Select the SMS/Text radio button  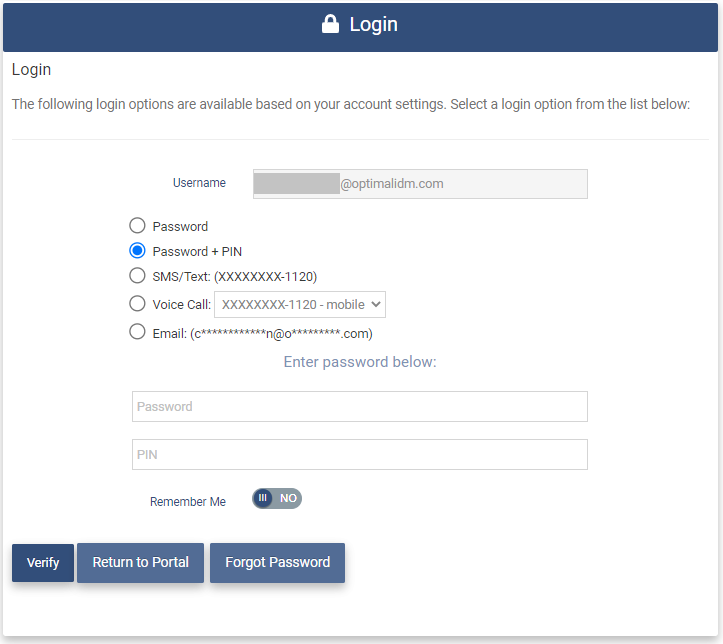click(138, 276)
